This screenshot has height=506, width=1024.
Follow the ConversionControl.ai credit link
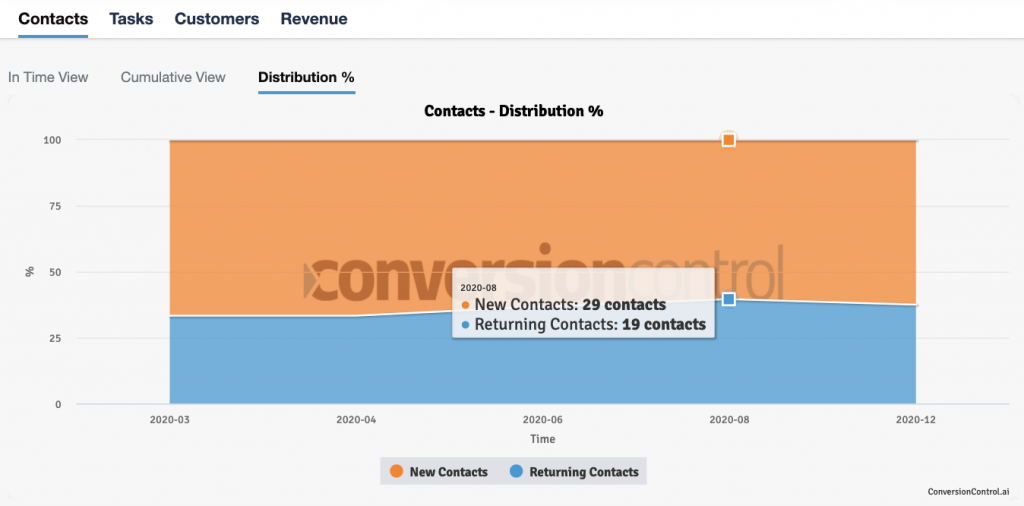[968, 492]
